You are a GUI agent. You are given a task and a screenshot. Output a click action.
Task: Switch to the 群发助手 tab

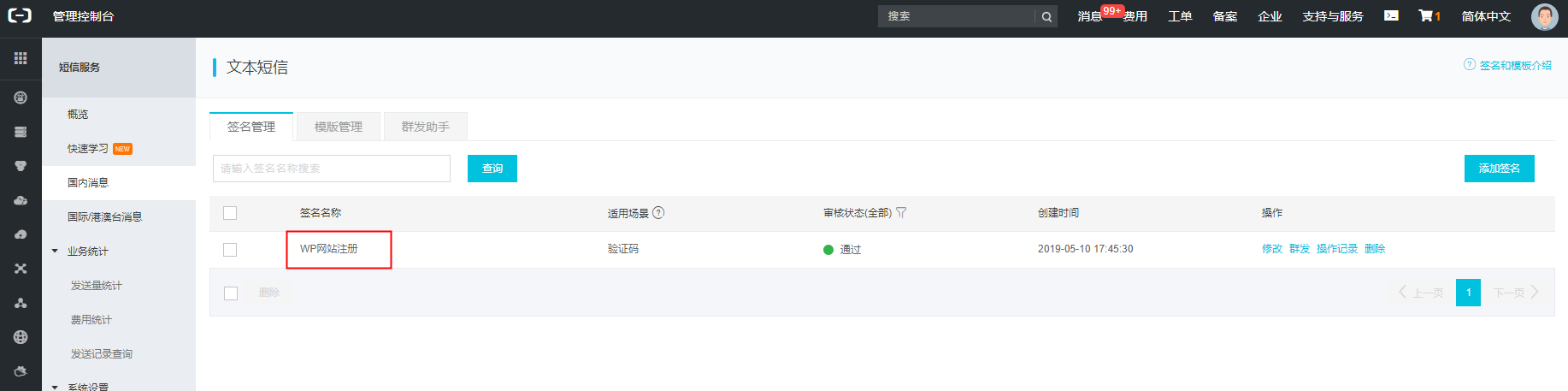pyautogui.click(x=425, y=127)
